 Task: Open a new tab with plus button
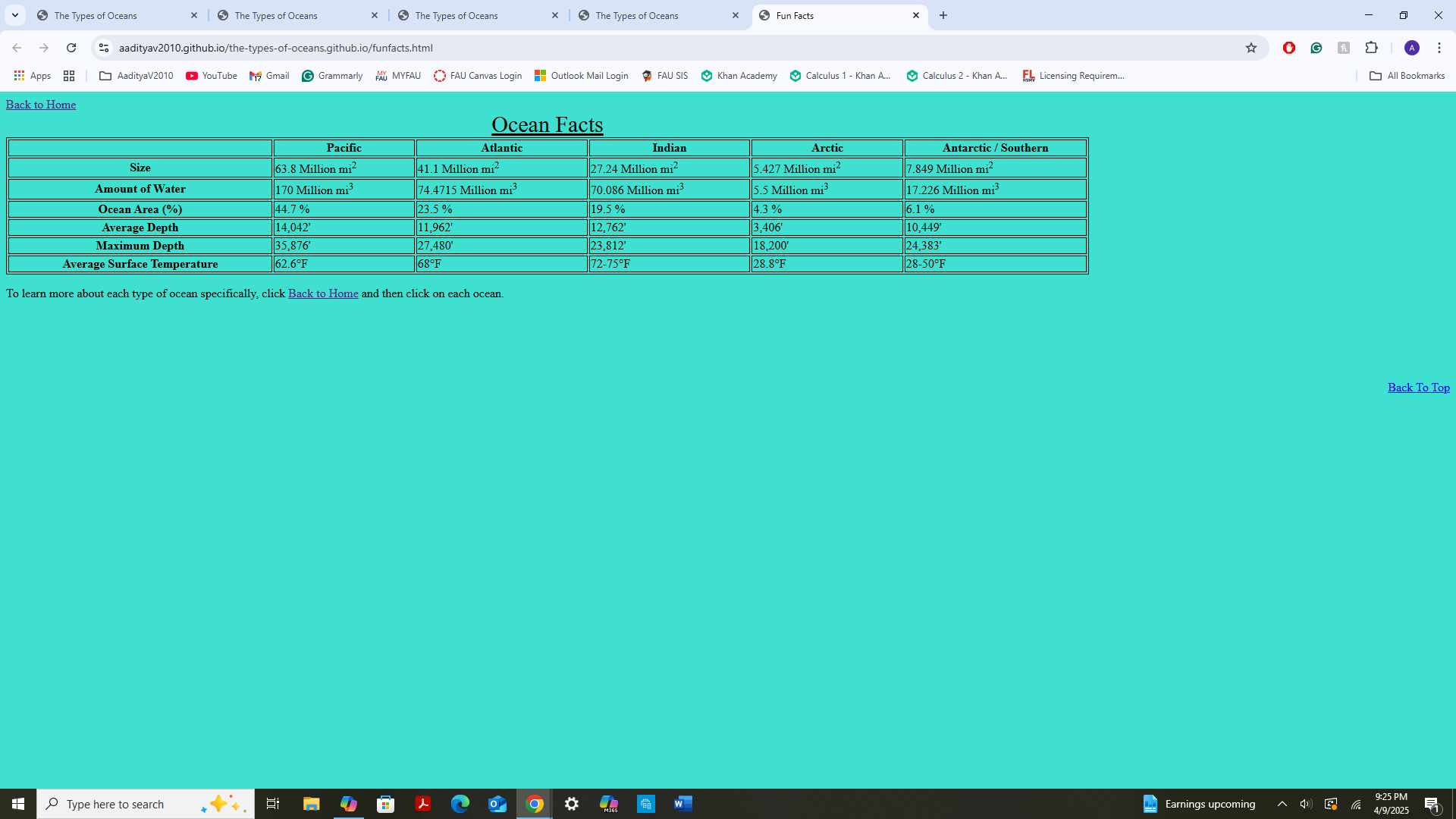point(943,15)
